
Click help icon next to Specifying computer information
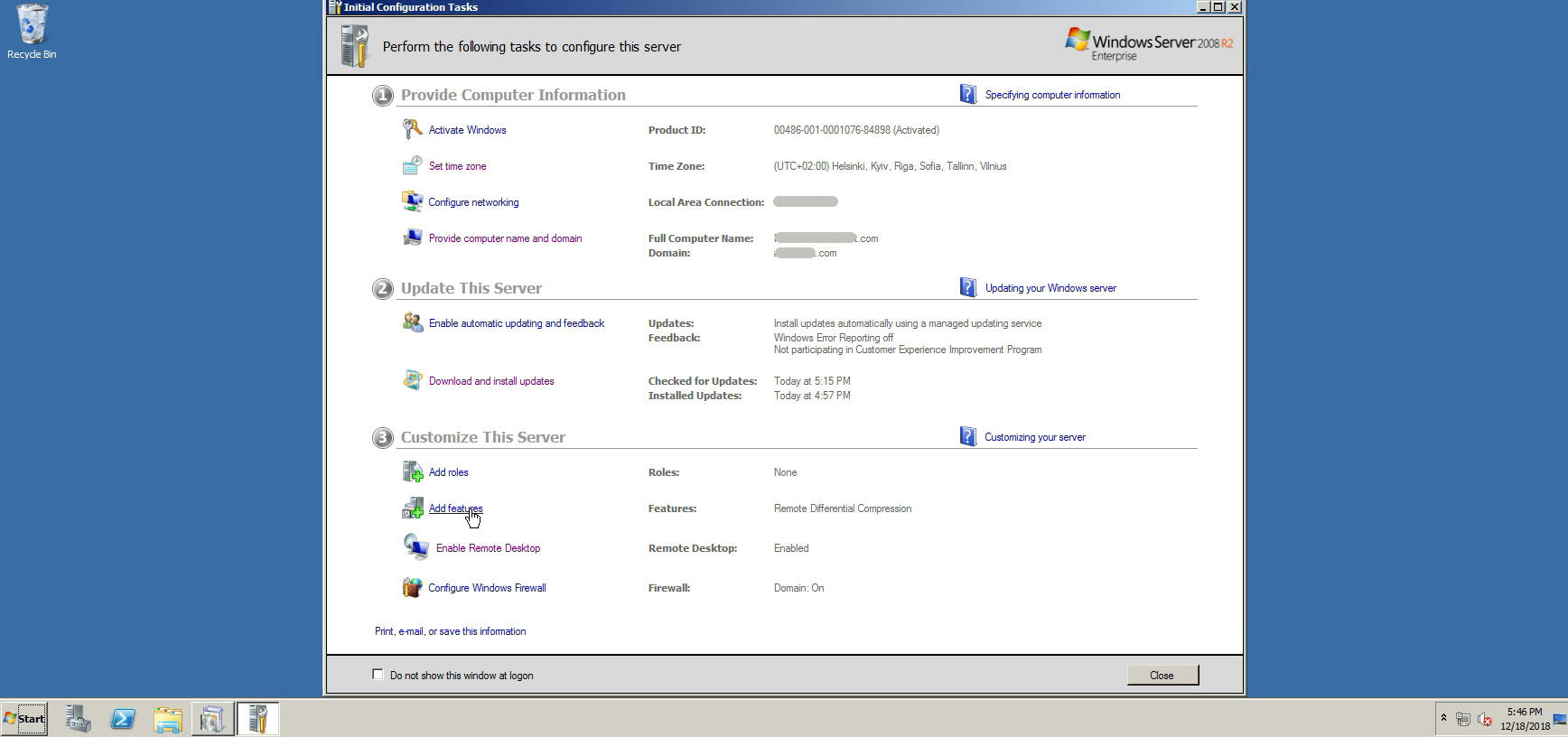coord(967,94)
